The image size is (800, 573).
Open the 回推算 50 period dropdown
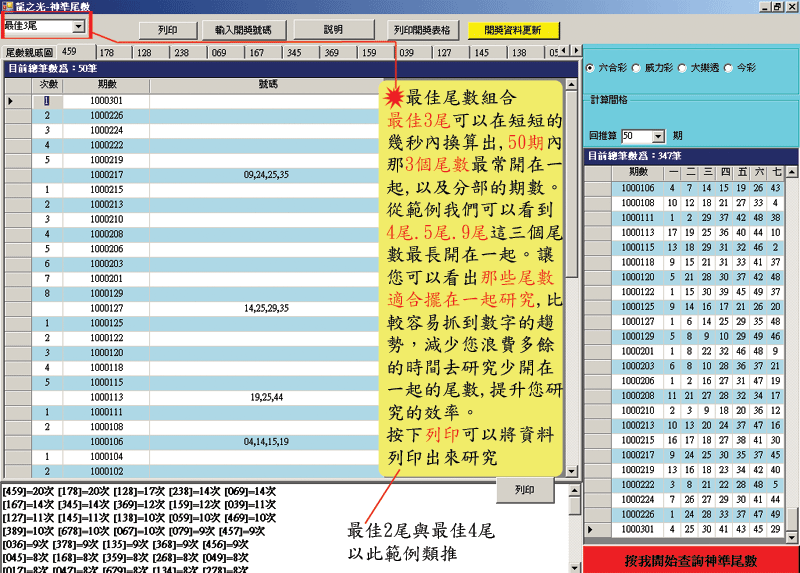[658, 136]
